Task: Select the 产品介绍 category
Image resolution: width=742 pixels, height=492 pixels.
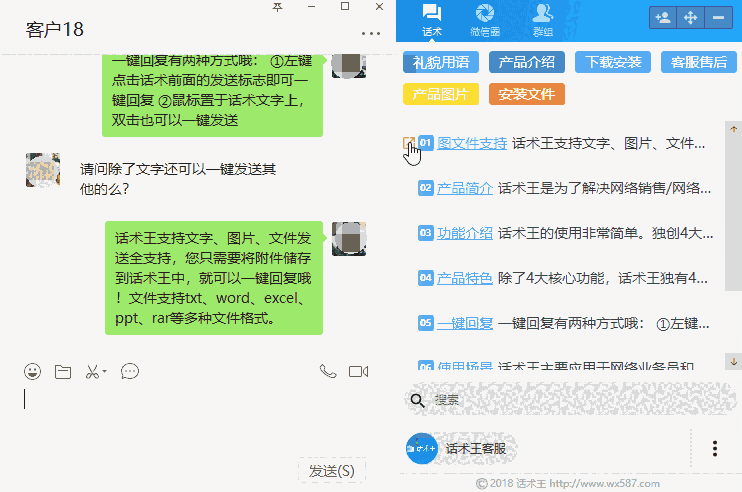Action: pyautogui.click(x=527, y=62)
